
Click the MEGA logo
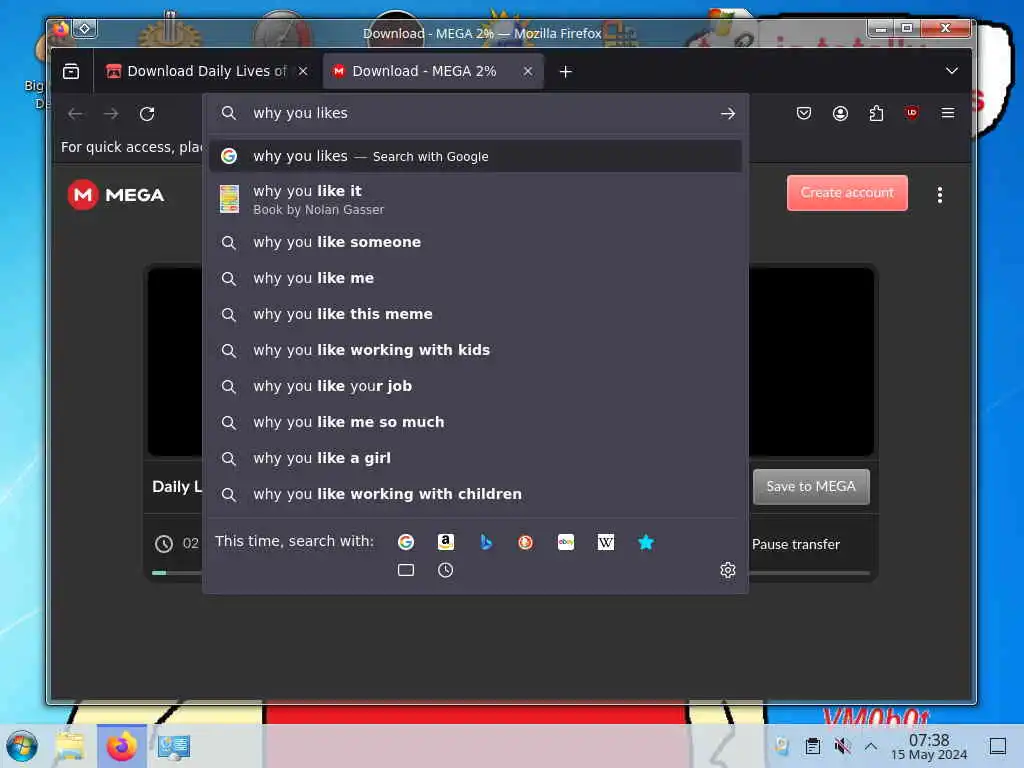point(116,195)
